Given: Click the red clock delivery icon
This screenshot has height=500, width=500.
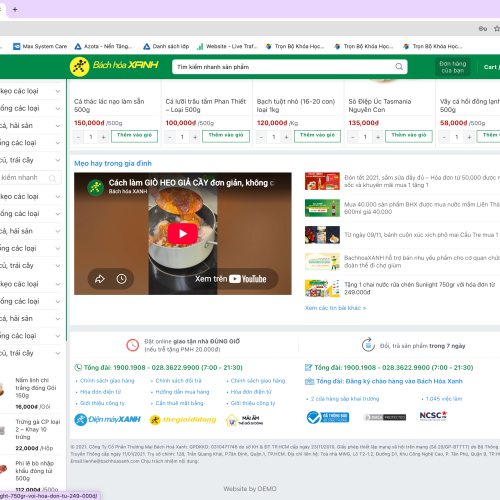Looking at the screenshot, I should click(x=132, y=345).
